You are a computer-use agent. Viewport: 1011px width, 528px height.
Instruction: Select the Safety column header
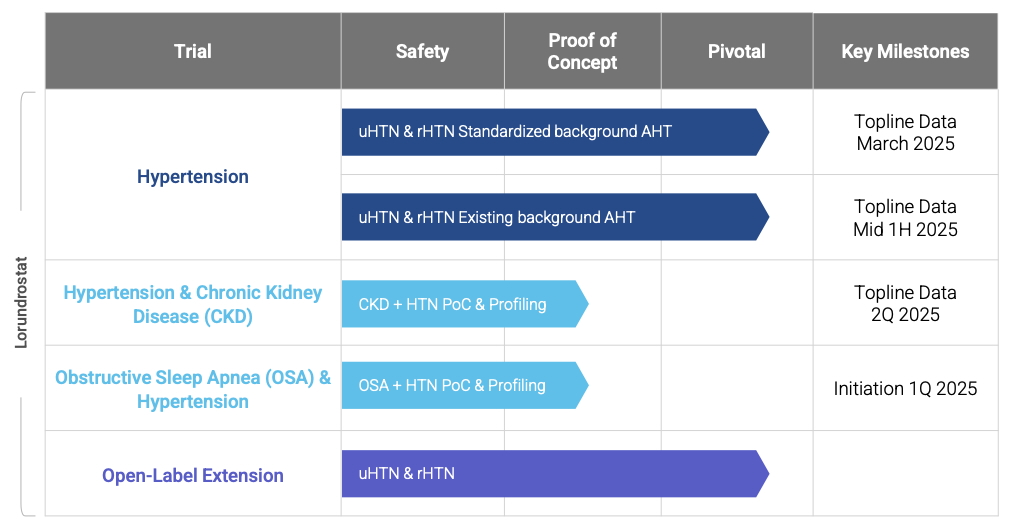pos(422,51)
